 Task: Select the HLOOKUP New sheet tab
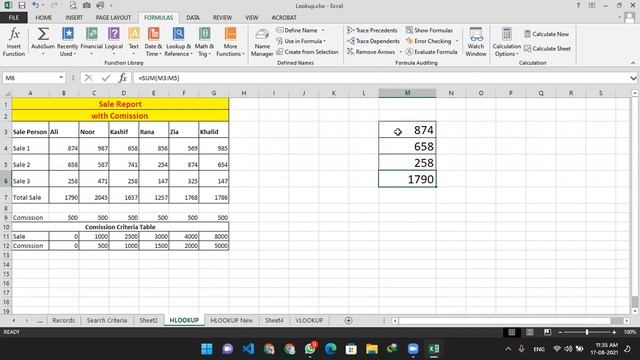click(231, 320)
